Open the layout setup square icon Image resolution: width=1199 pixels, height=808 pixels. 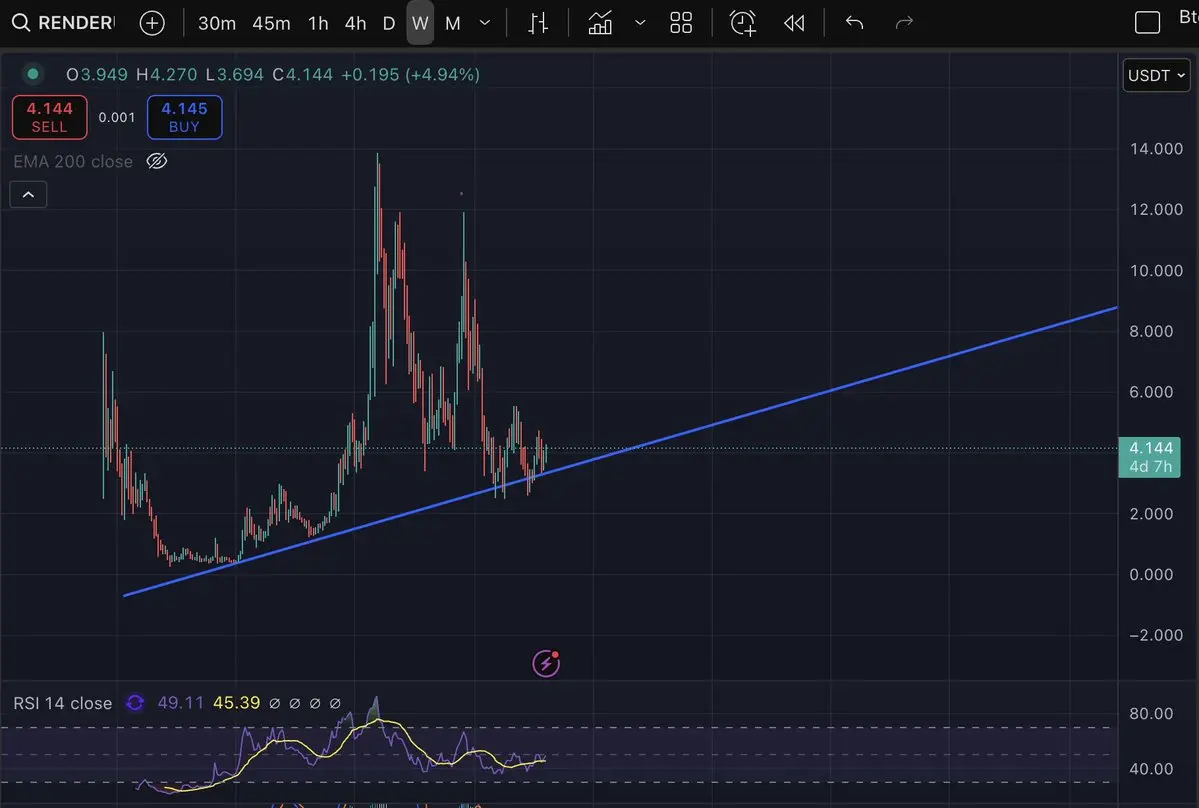click(x=1147, y=22)
